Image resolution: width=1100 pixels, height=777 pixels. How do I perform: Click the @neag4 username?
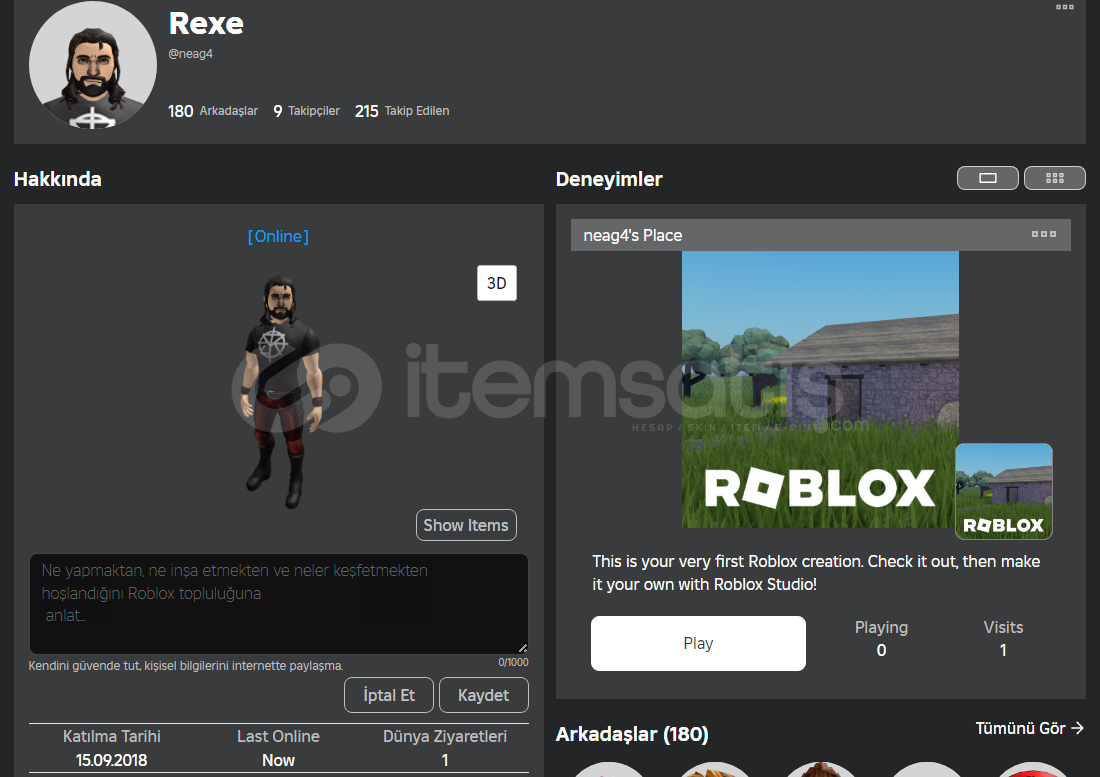pyautogui.click(x=190, y=53)
